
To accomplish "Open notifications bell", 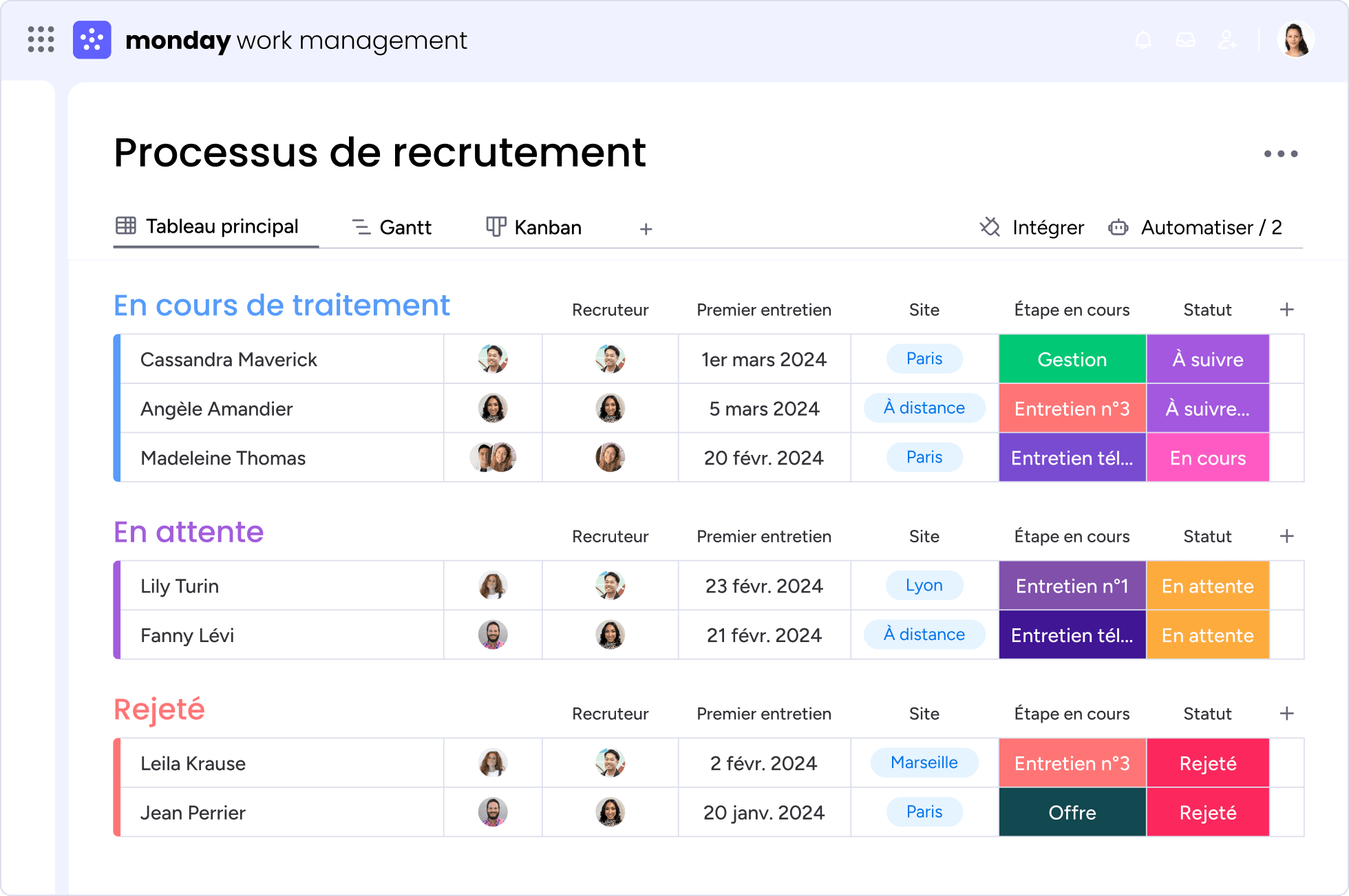I will [1143, 40].
